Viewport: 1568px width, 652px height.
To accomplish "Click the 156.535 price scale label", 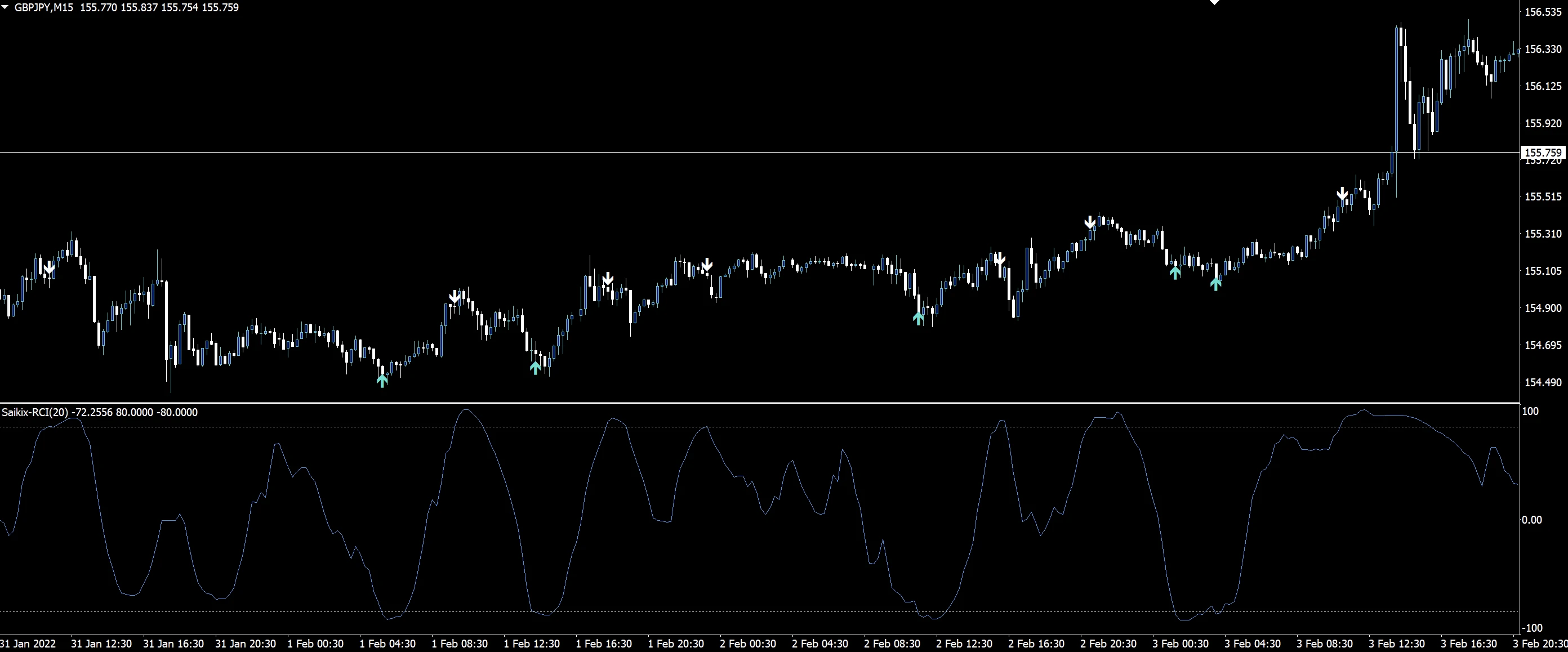I will coord(1543,12).
